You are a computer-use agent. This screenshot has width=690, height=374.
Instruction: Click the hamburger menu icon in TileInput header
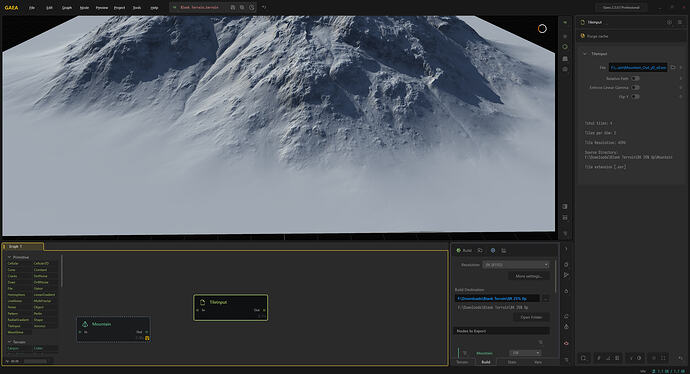[x=680, y=22]
